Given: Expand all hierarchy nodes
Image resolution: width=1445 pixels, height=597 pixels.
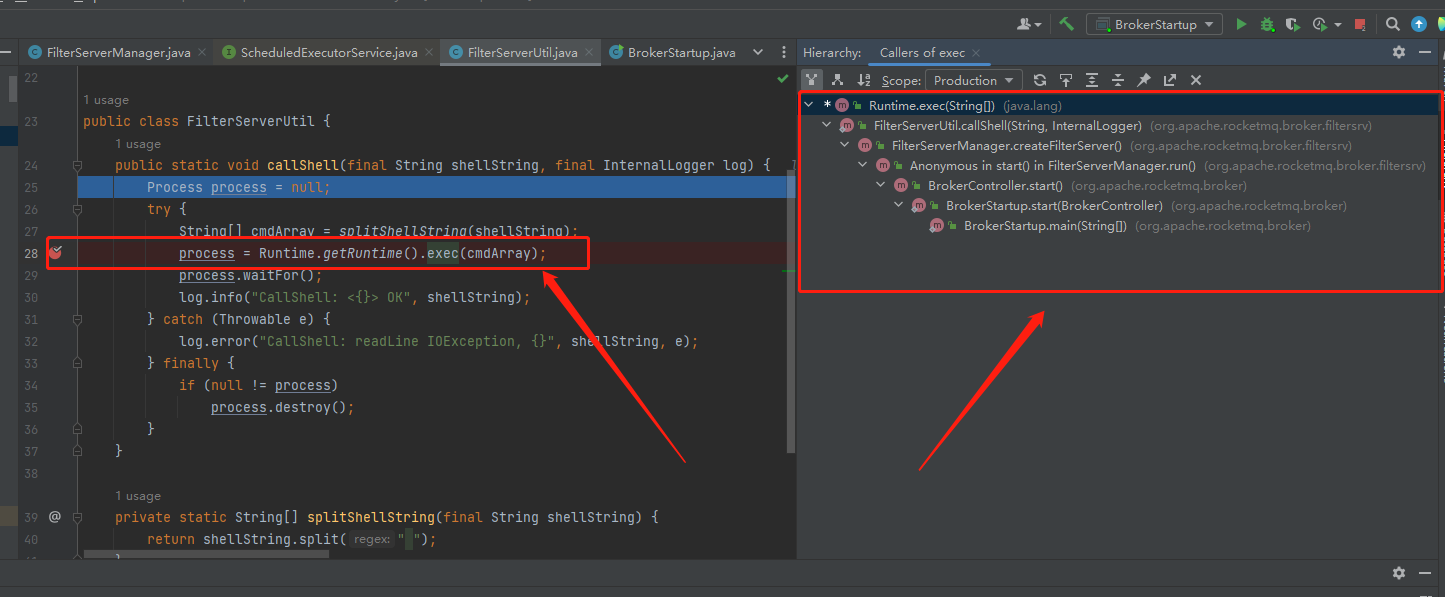Looking at the screenshot, I should click(1092, 80).
